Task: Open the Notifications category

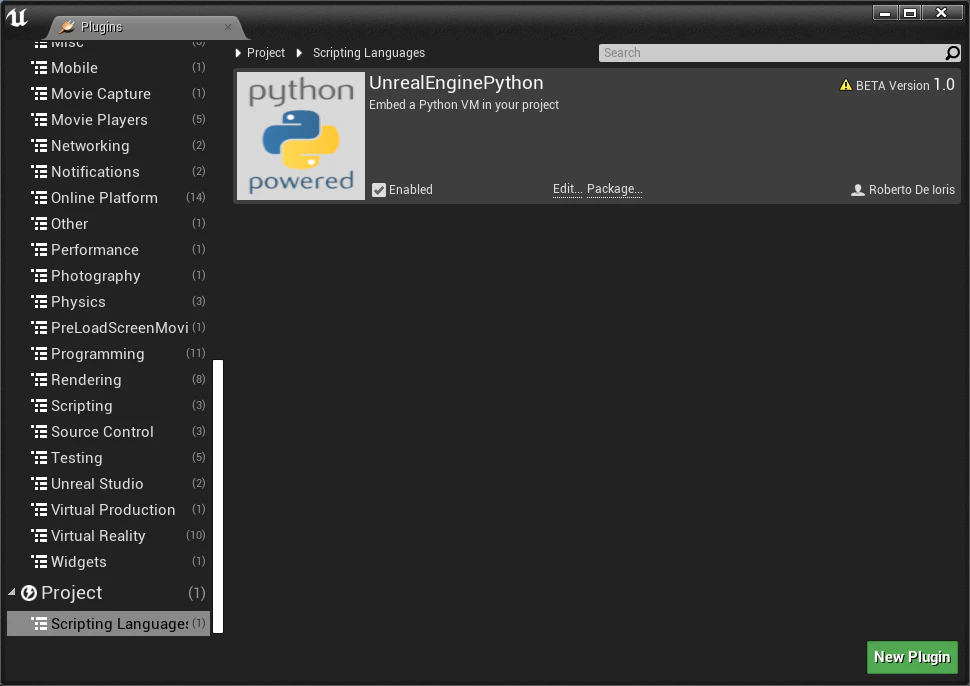Action: [x=108, y=172]
